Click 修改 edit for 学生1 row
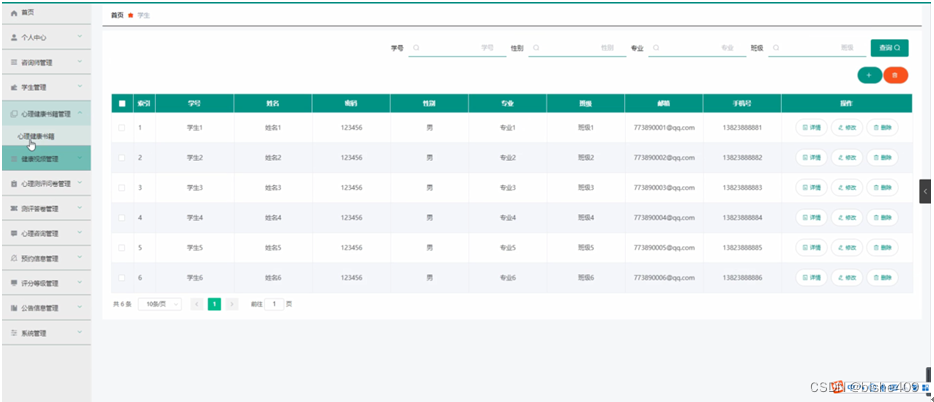Viewport: 934px width, 402px height. pos(846,127)
